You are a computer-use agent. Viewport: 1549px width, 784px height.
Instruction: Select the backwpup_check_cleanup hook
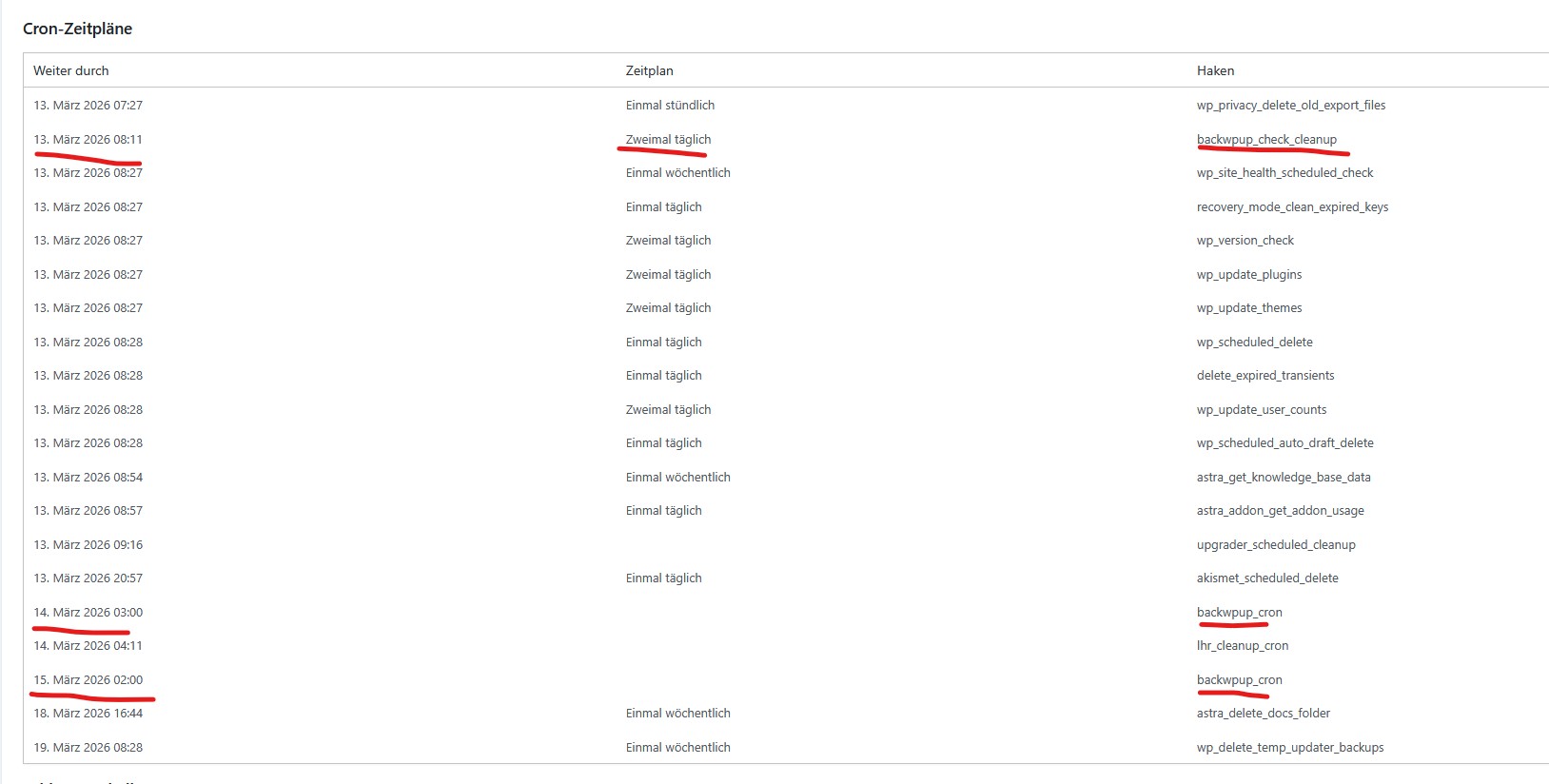1266,139
